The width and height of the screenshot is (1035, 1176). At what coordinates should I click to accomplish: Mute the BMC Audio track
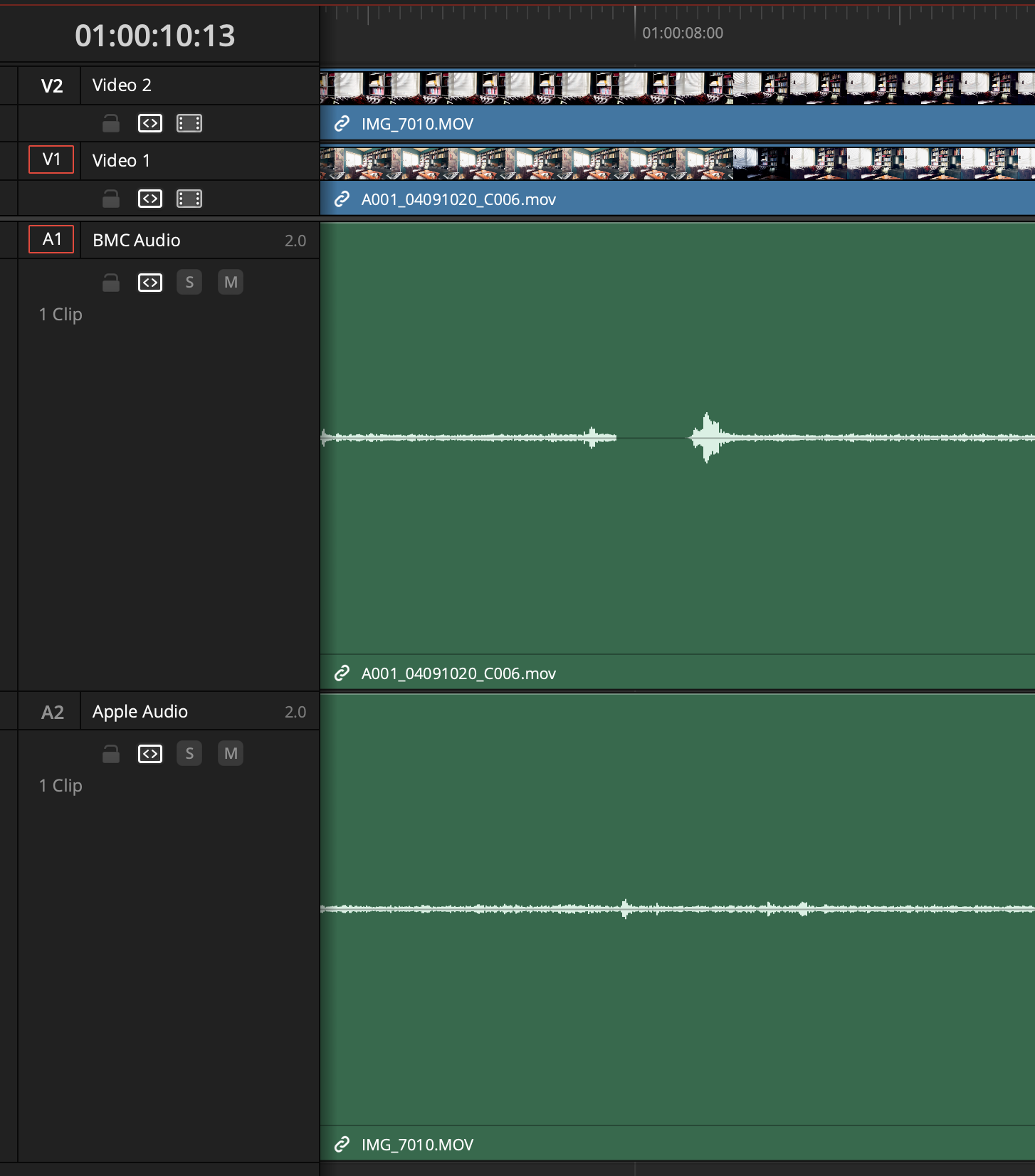coord(231,283)
